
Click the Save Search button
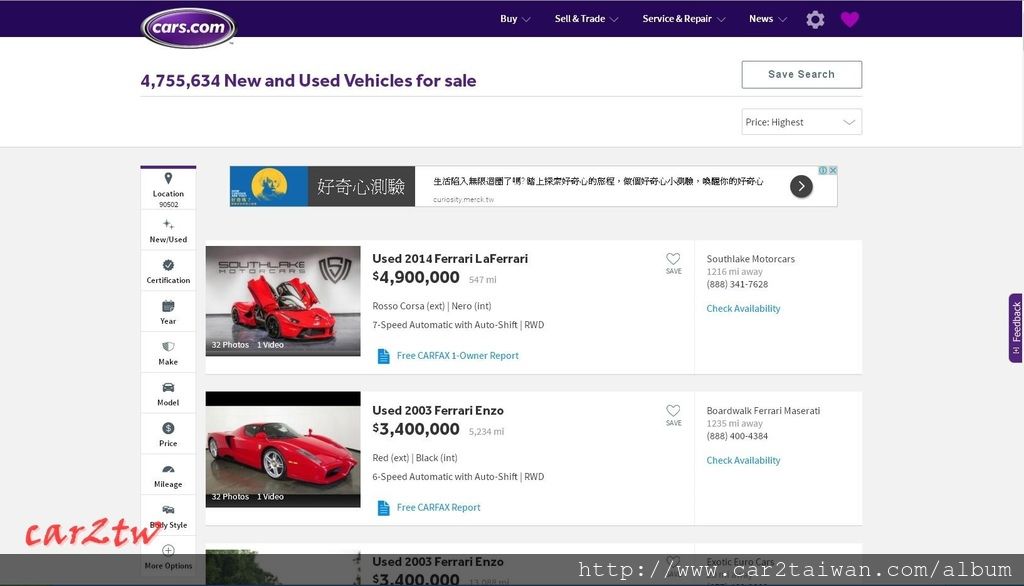tap(801, 74)
